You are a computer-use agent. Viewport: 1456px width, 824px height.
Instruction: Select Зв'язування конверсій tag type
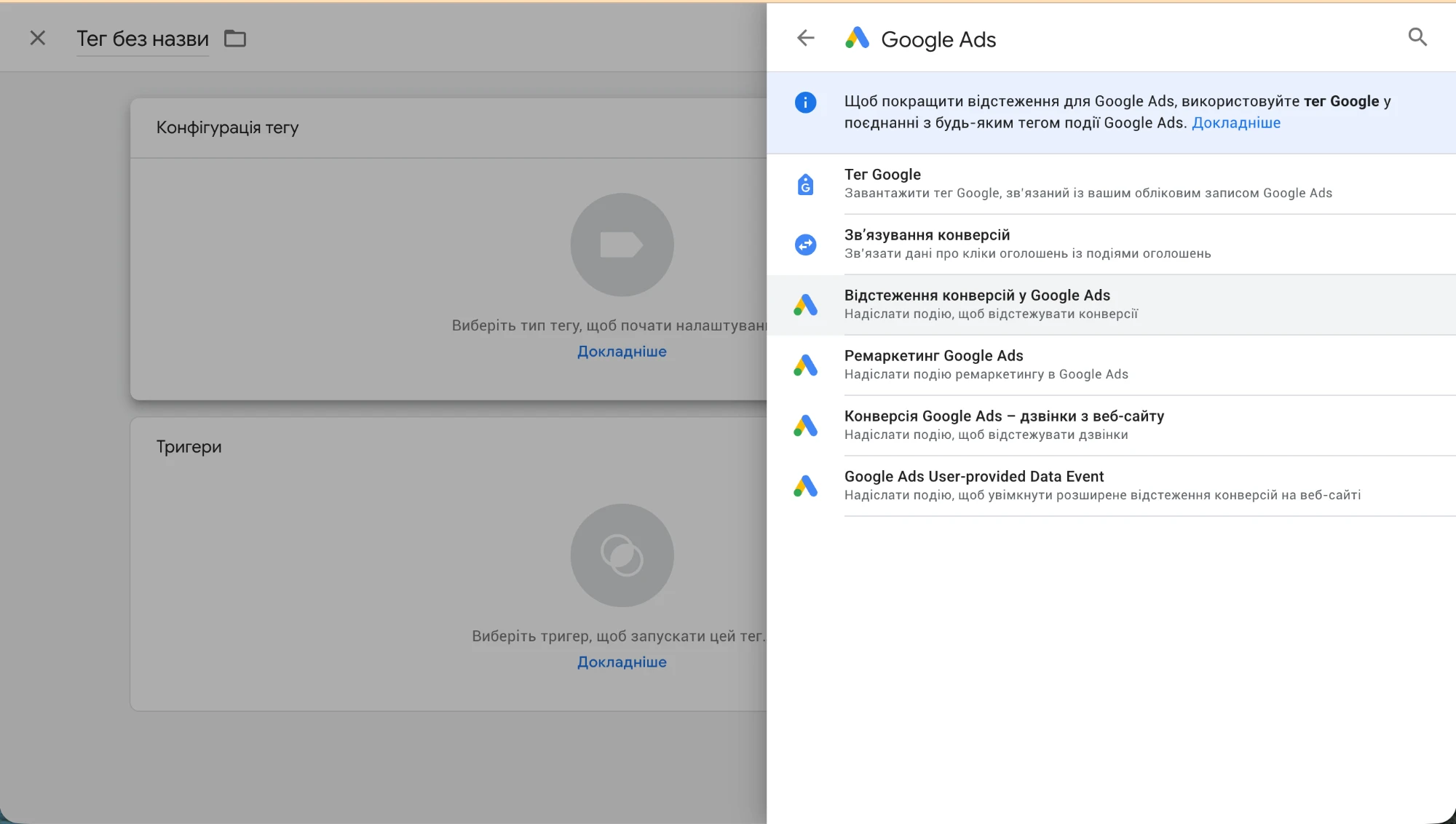(1111, 245)
